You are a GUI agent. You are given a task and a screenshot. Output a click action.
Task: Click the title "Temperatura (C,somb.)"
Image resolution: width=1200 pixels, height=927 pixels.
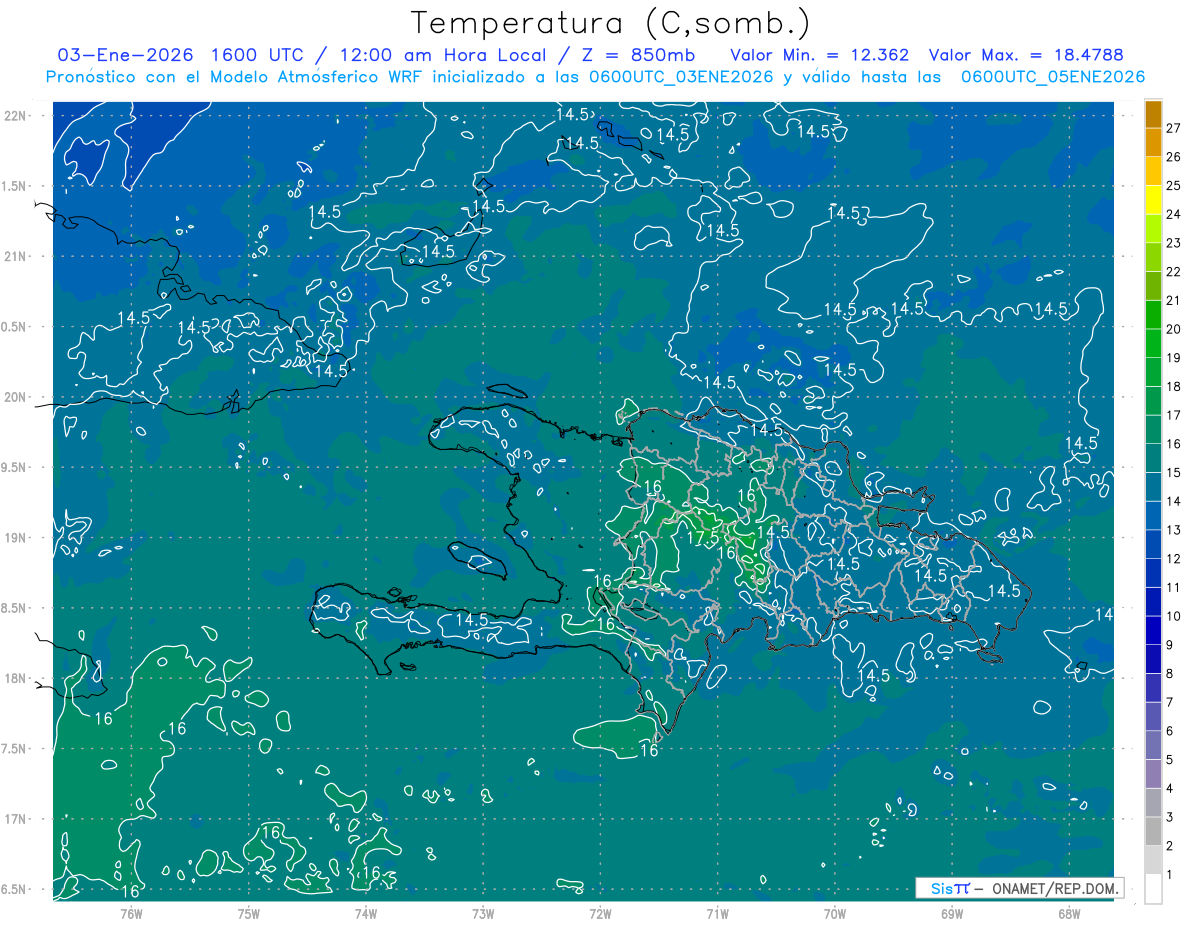(610, 23)
